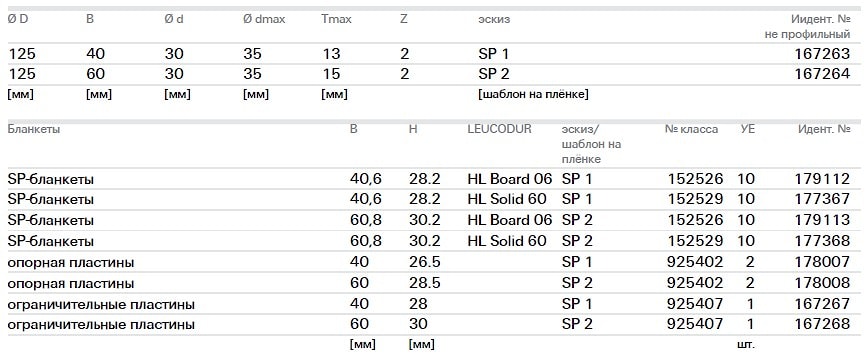Click SP 1 sketch in top table

[494, 54]
